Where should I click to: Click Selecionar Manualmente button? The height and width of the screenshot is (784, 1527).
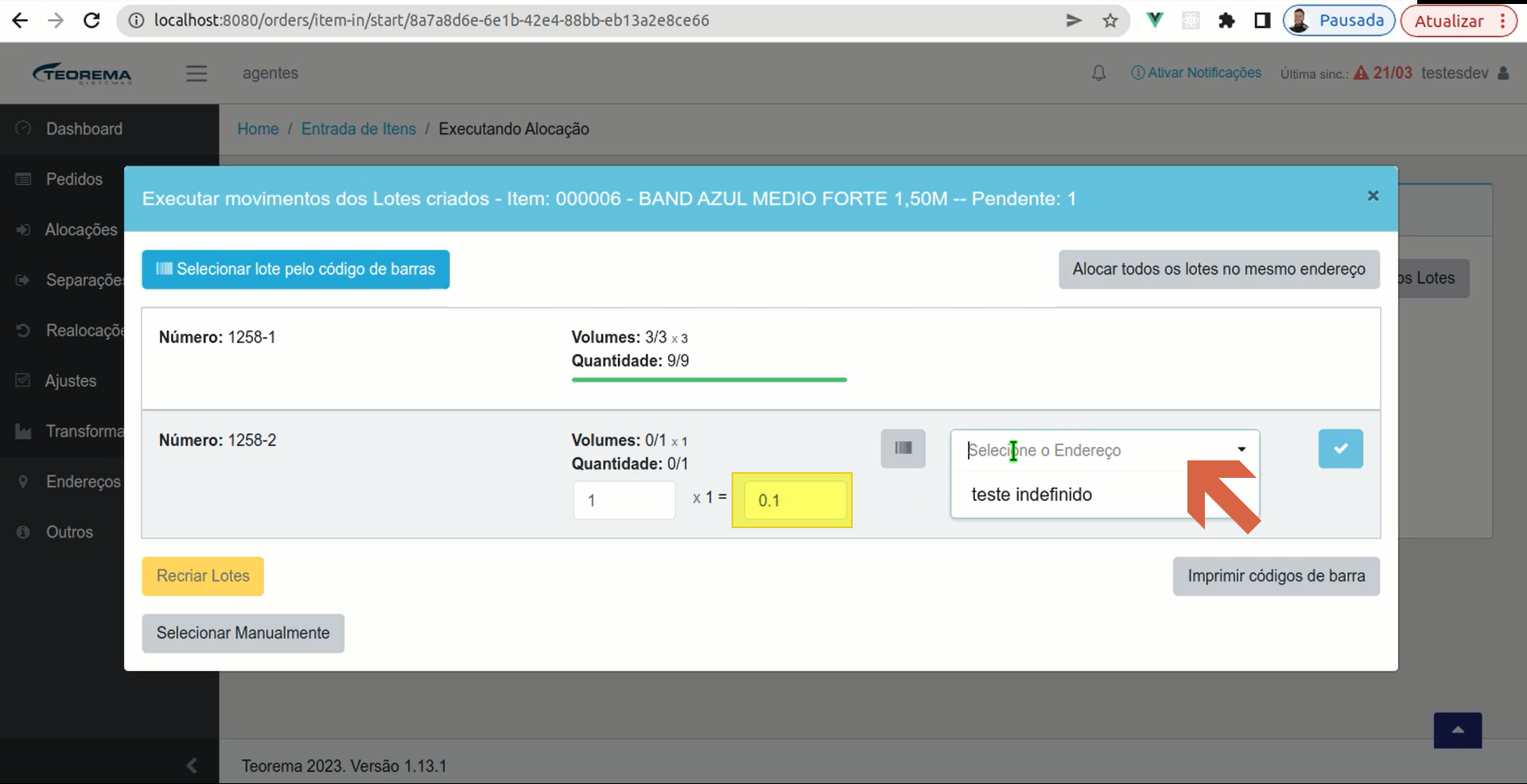243,634
